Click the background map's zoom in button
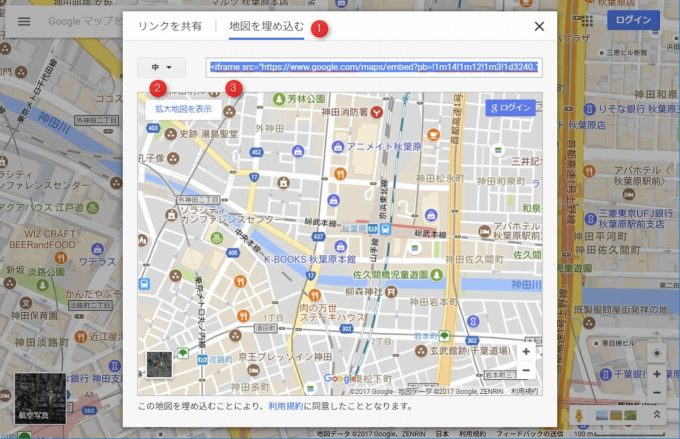Screen dimensions: 680x439 click(x=656, y=374)
